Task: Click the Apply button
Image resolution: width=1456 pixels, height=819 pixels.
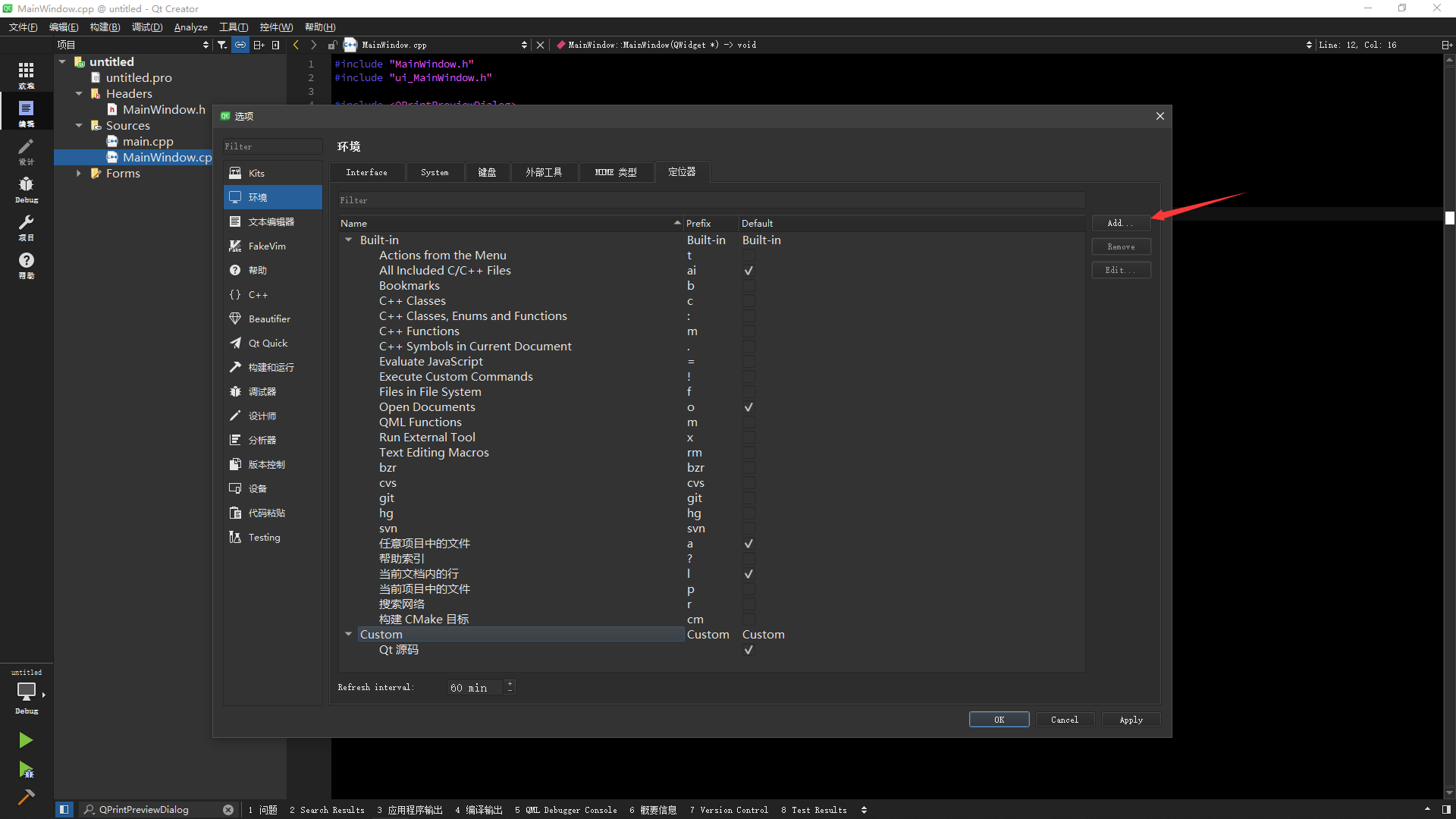Action: [1130, 720]
